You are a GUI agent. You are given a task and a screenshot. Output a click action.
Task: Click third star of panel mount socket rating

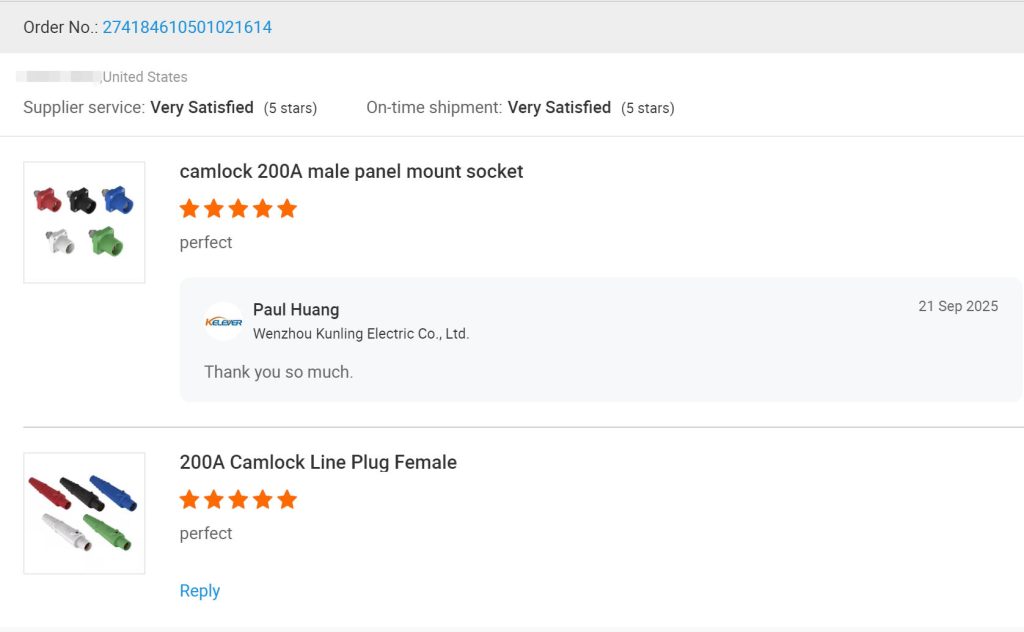238,209
